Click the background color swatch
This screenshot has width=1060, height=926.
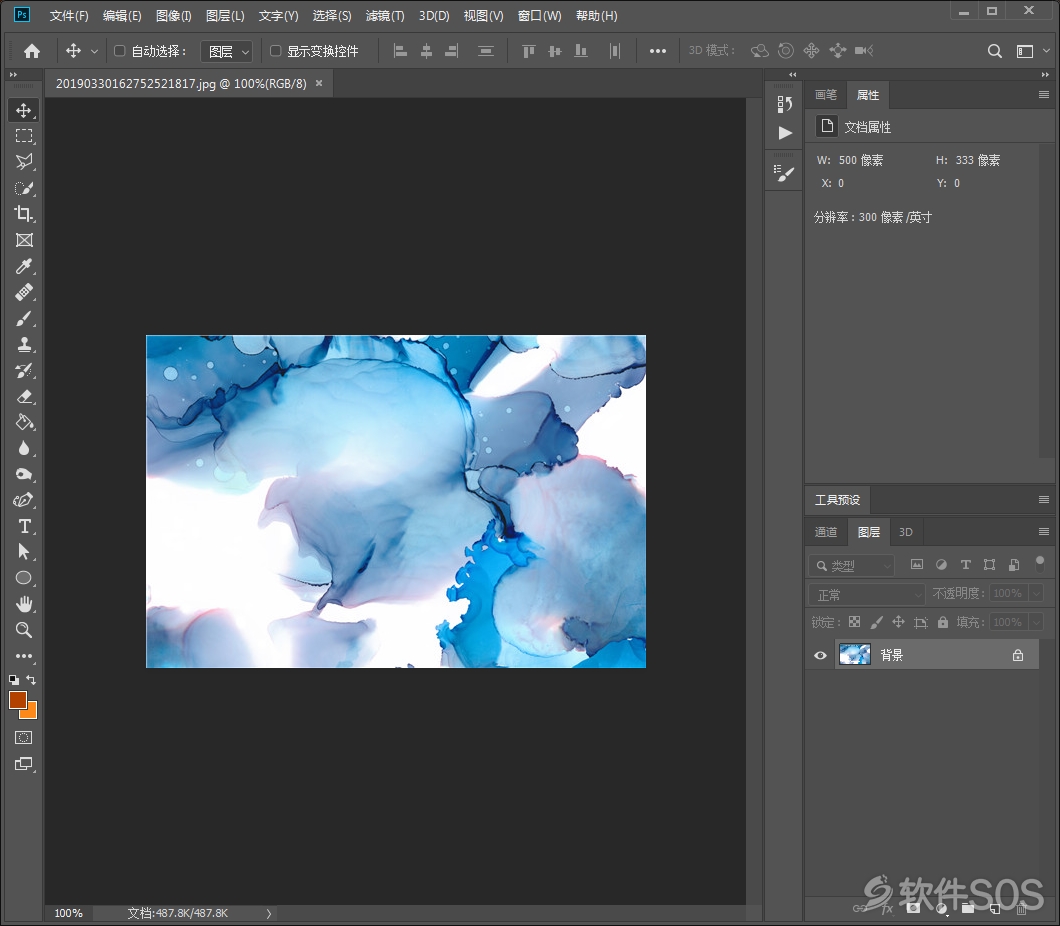coord(30,712)
